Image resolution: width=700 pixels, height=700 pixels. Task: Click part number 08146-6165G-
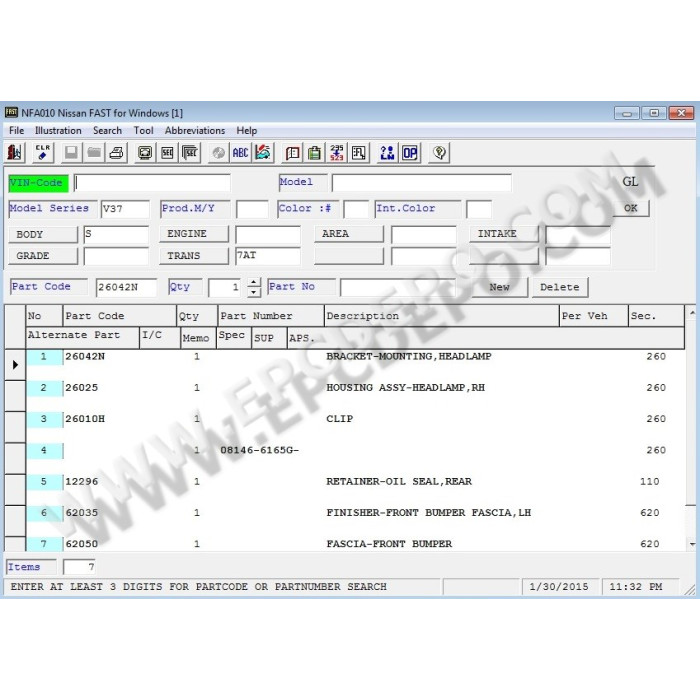(259, 450)
